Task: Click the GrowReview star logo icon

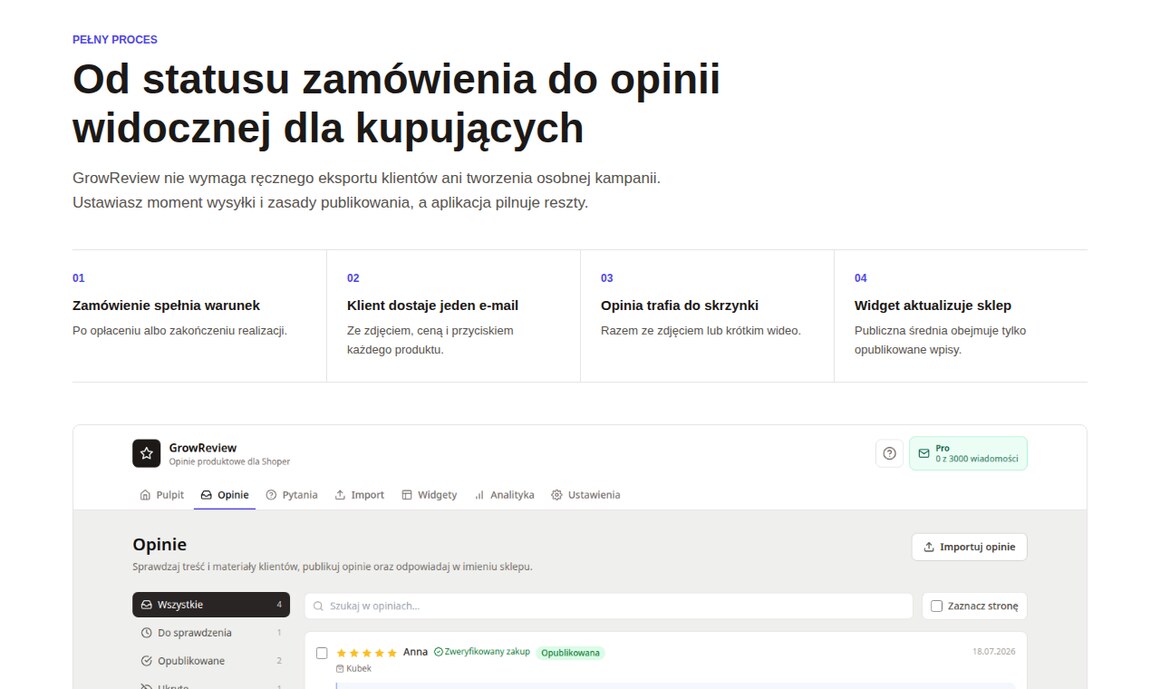Action: pyautogui.click(x=146, y=453)
